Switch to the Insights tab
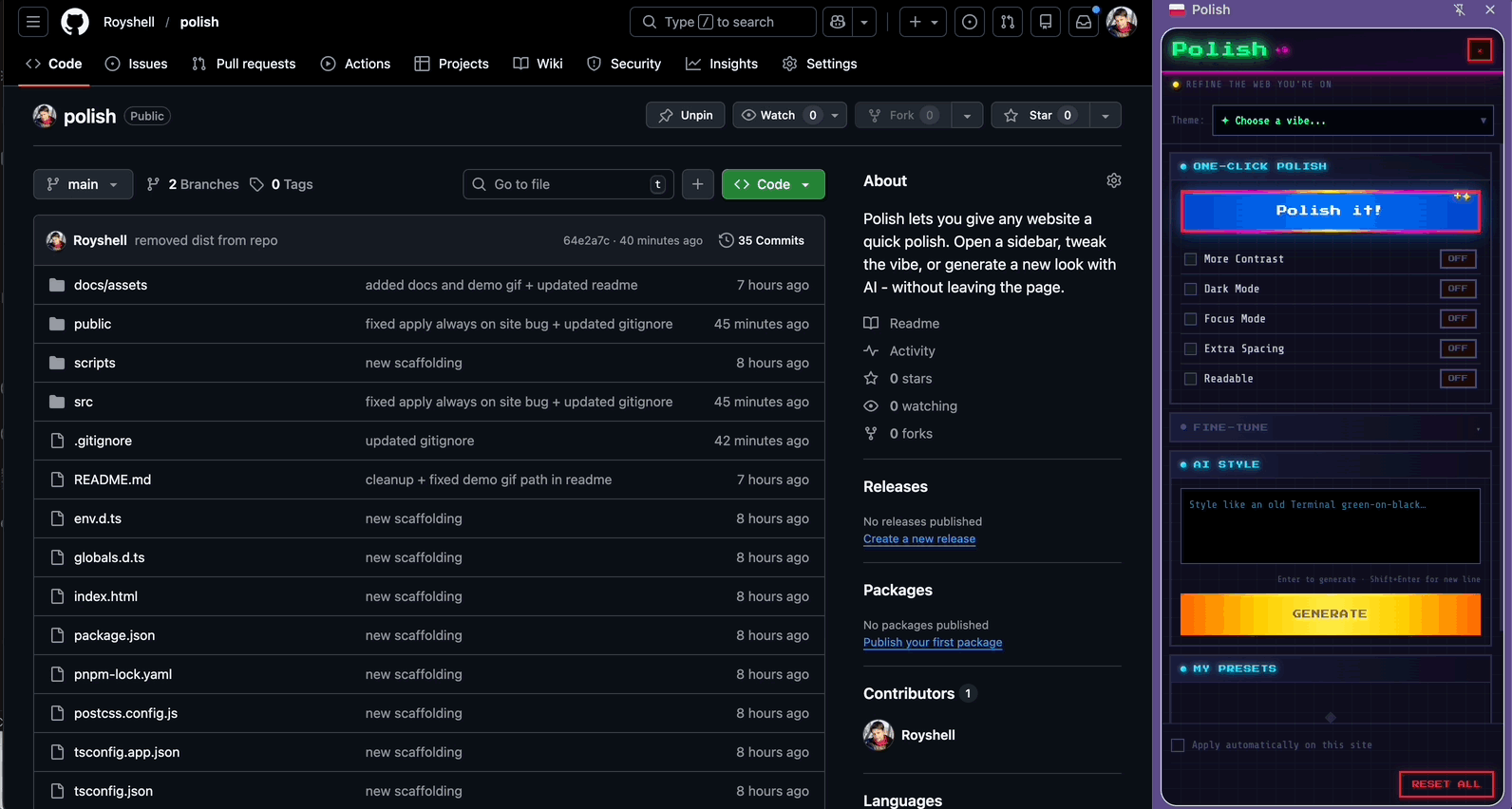 coord(722,64)
